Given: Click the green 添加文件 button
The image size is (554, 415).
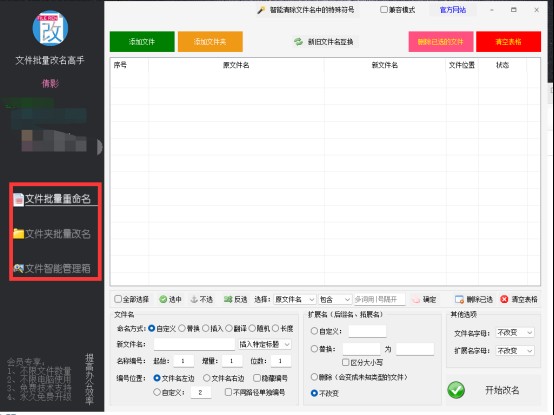Looking at the screenshot, I should (x=142, y=42).
